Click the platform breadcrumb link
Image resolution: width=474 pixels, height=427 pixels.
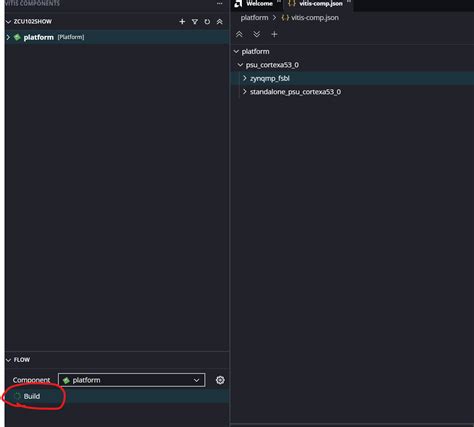[x=254, y=18]
